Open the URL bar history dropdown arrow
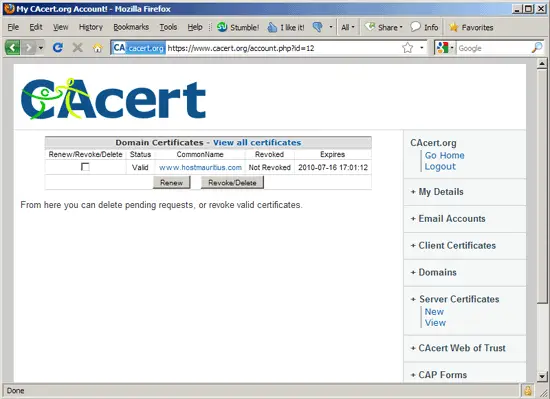 tap(422, 48)
